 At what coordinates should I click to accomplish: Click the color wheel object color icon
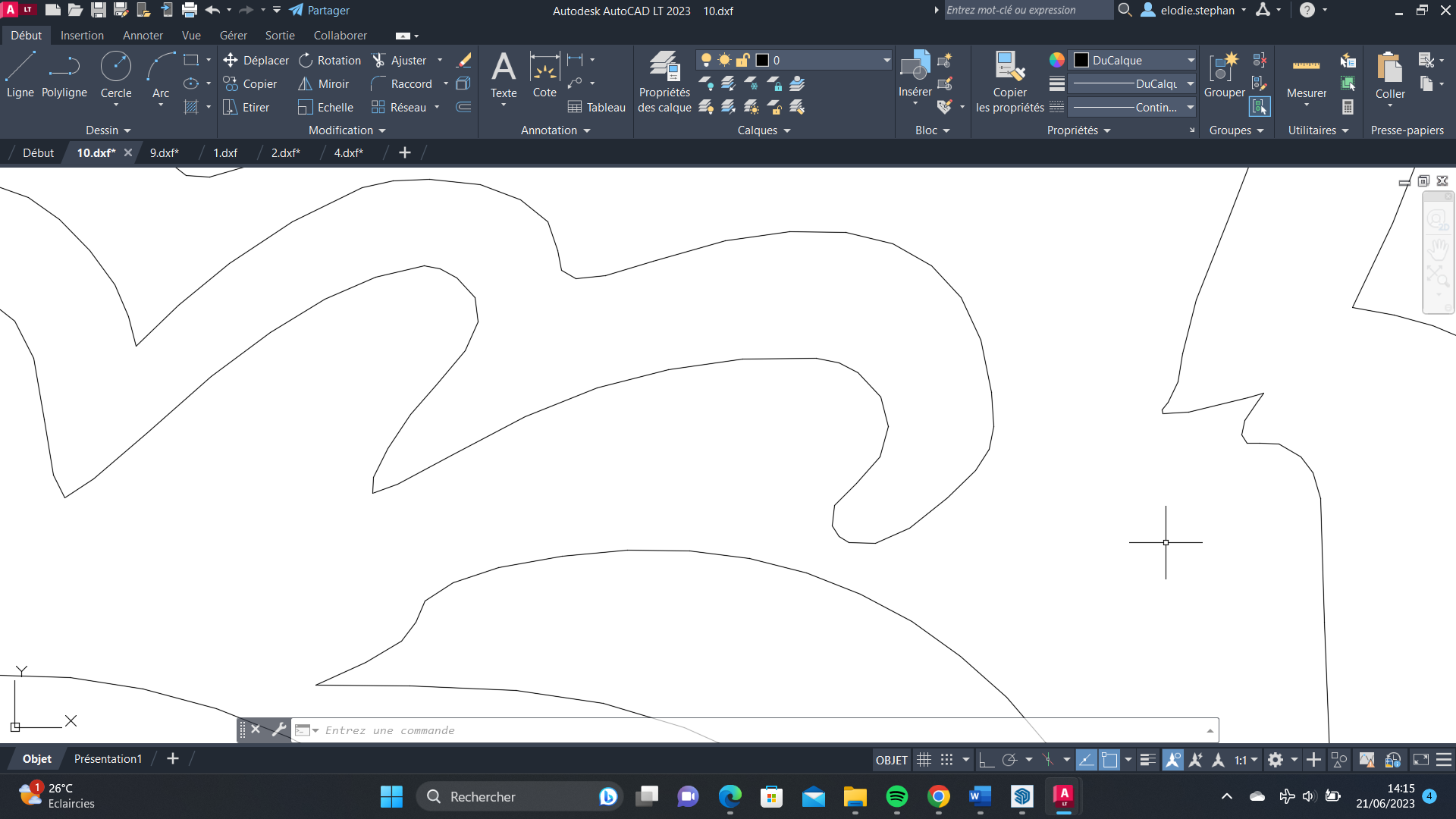click(x=1056, y=60)
